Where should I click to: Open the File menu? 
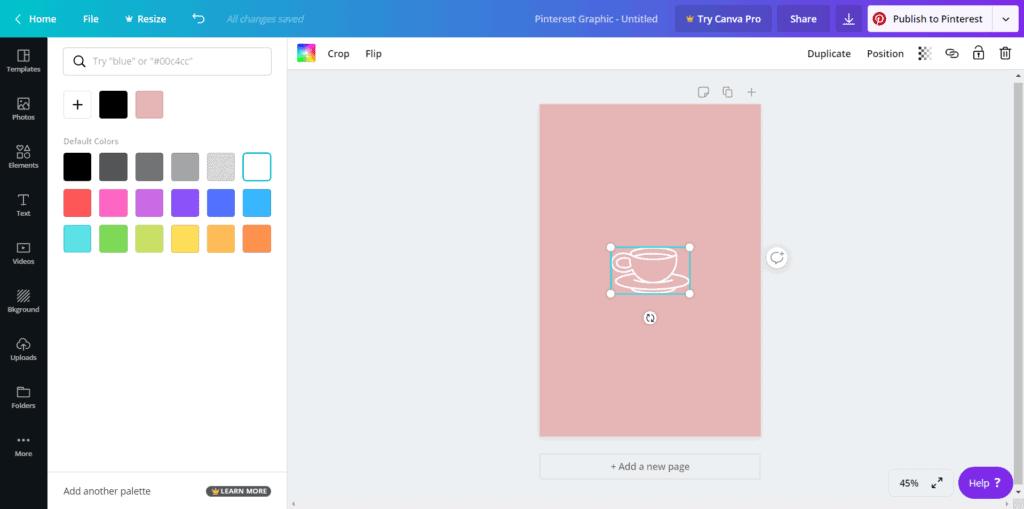pos(91,19)
